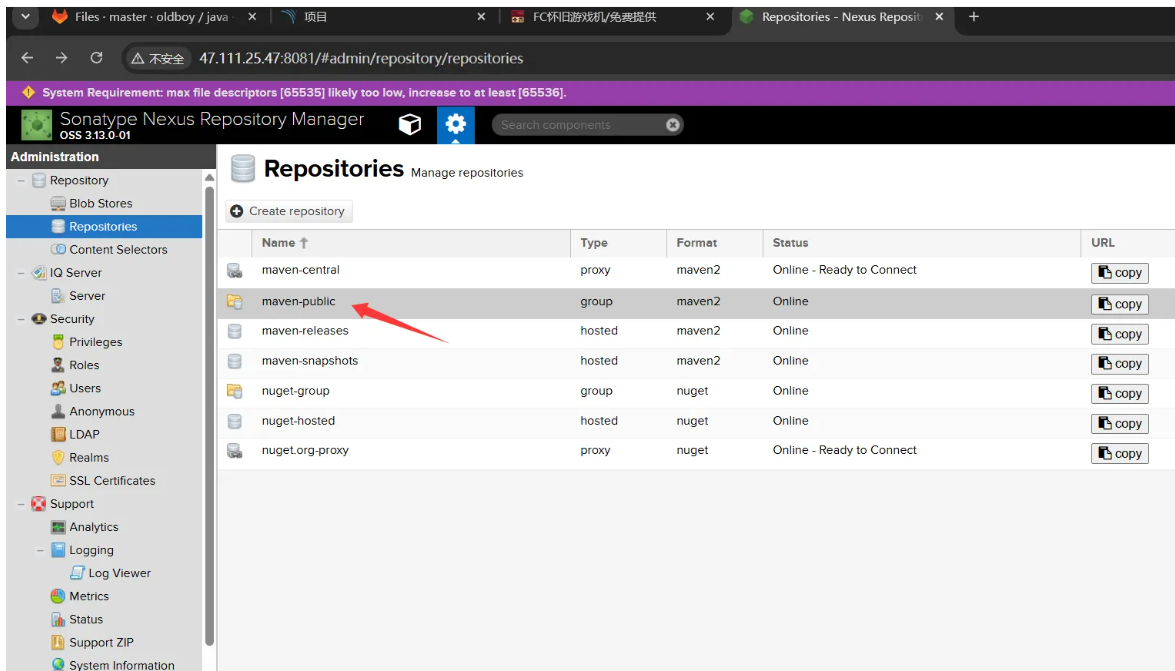Open Status under Support
Viewport: 1175px width, 671px height.
coord(85,619)
